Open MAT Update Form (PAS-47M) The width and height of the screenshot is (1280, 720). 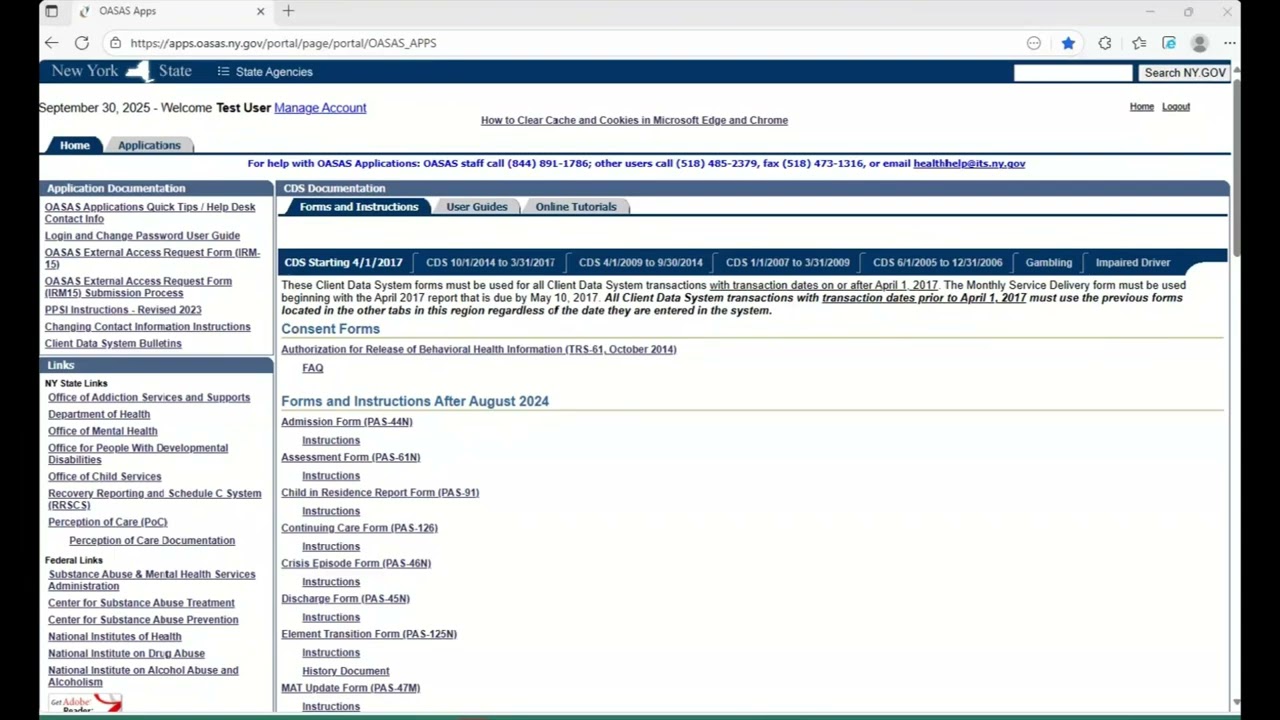click(350, 688)
